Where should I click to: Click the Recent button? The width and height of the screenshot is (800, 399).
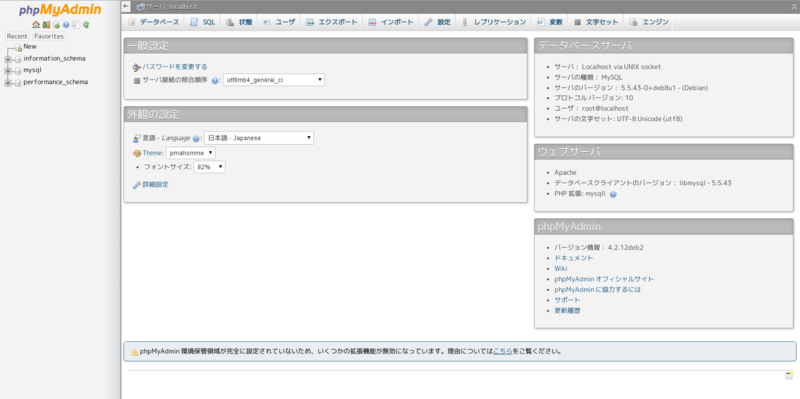tap(17, 36)
